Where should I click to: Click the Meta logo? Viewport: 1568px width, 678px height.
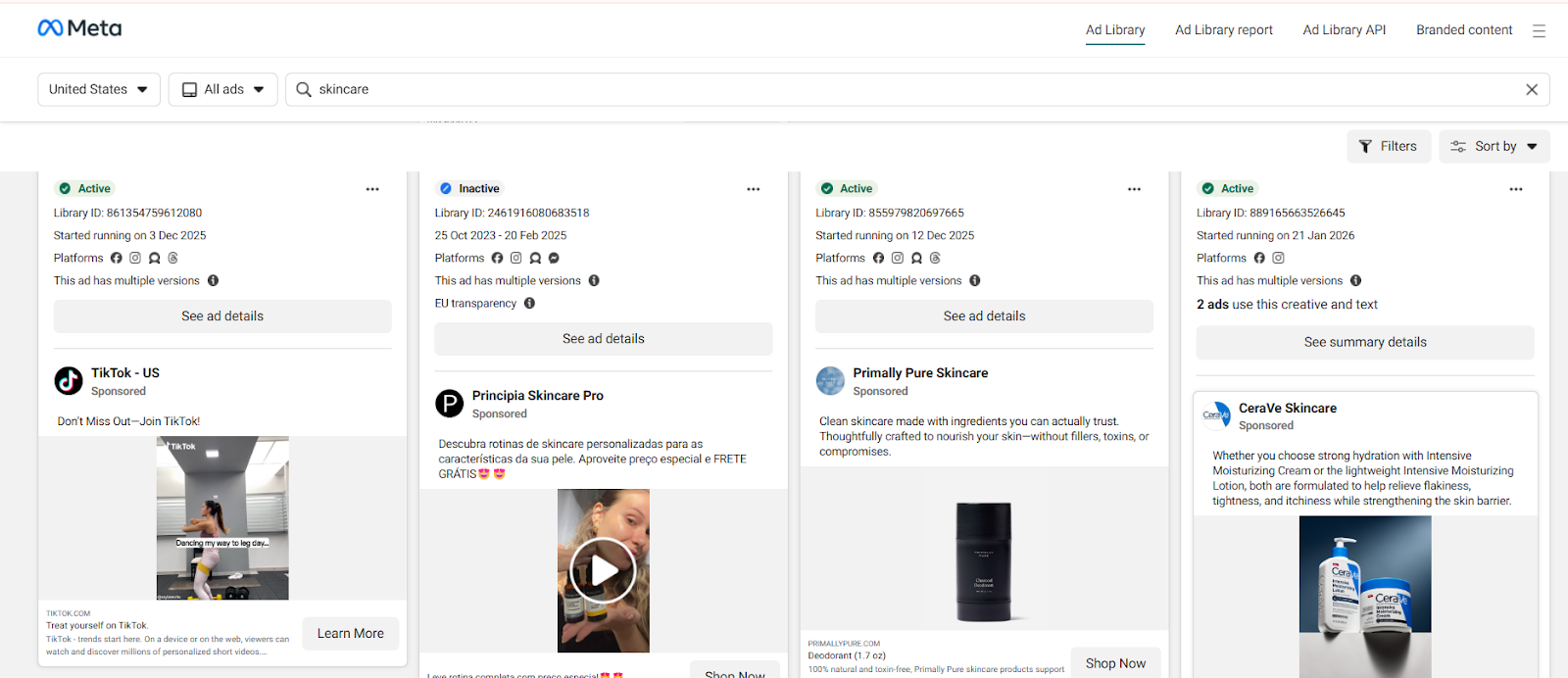79,28
